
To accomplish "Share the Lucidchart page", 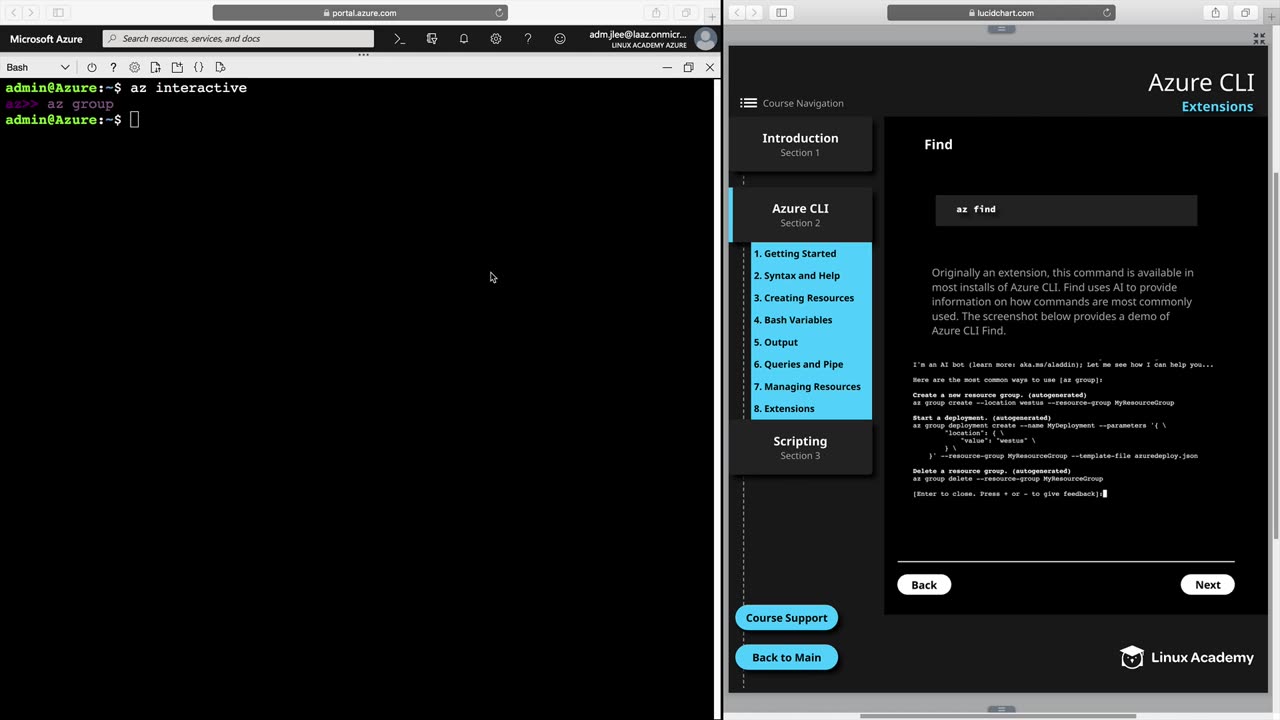I will (1215, 13).
